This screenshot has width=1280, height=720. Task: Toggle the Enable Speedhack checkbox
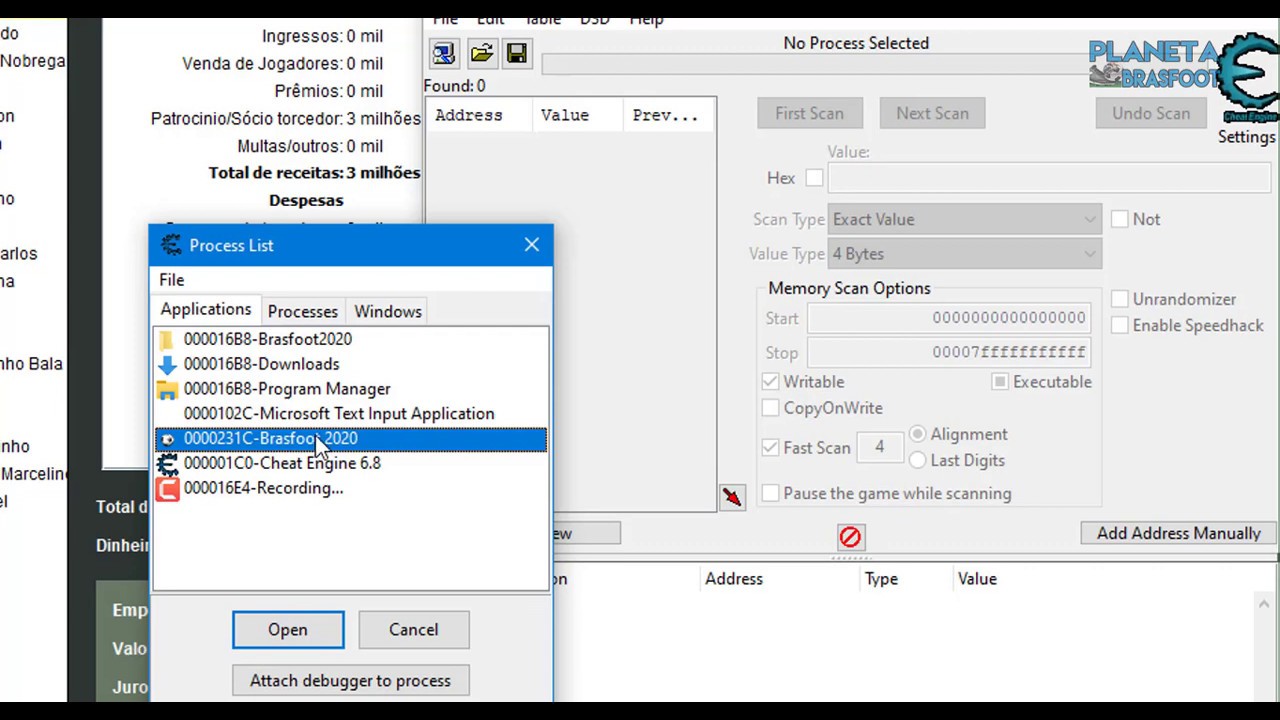(x=1120, y=325)
